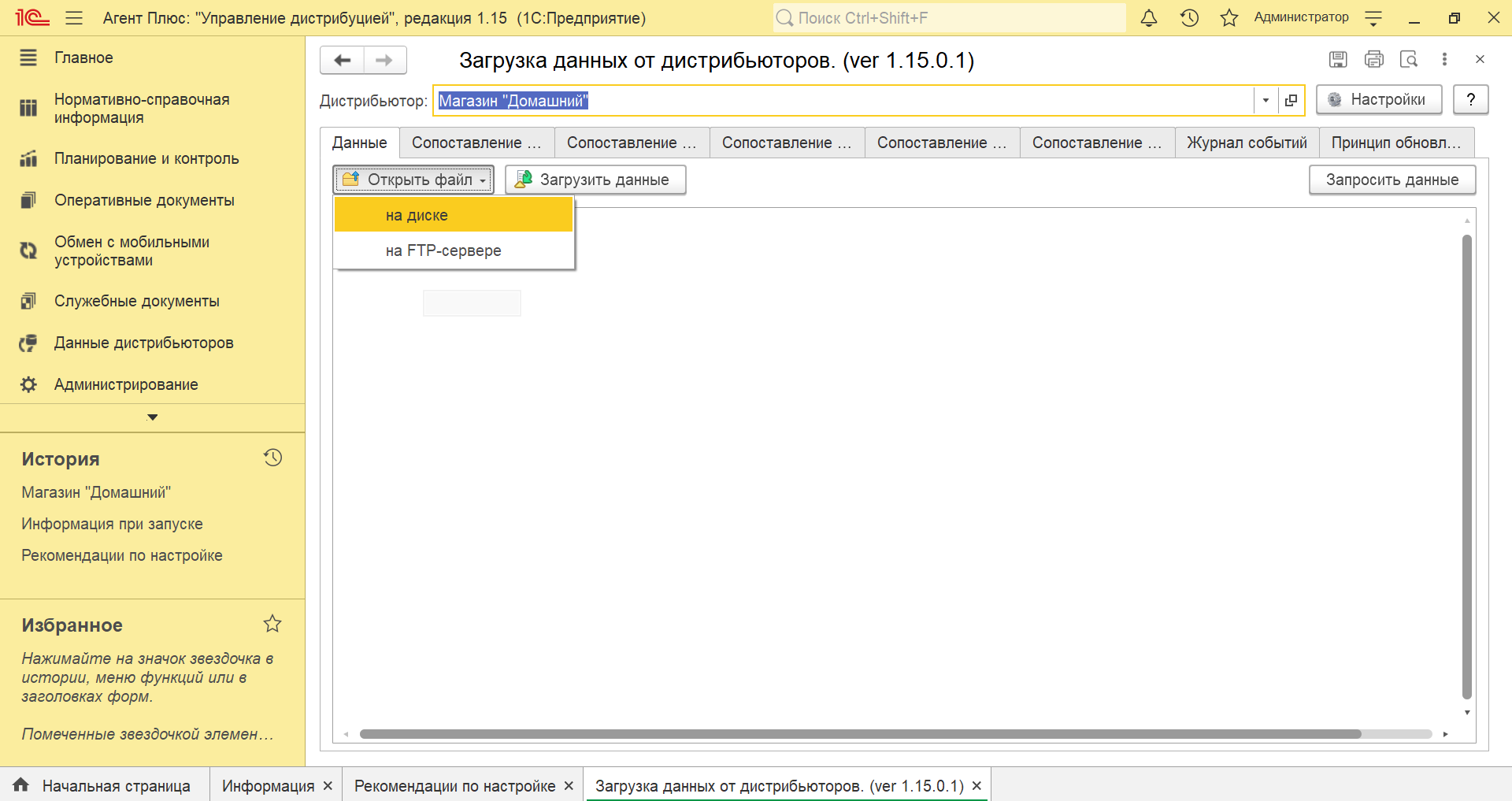Open the Дистрибьютор dropdown list arrow
The width and height of the screenshot is (1512, 801).
tap(1266, 101)
